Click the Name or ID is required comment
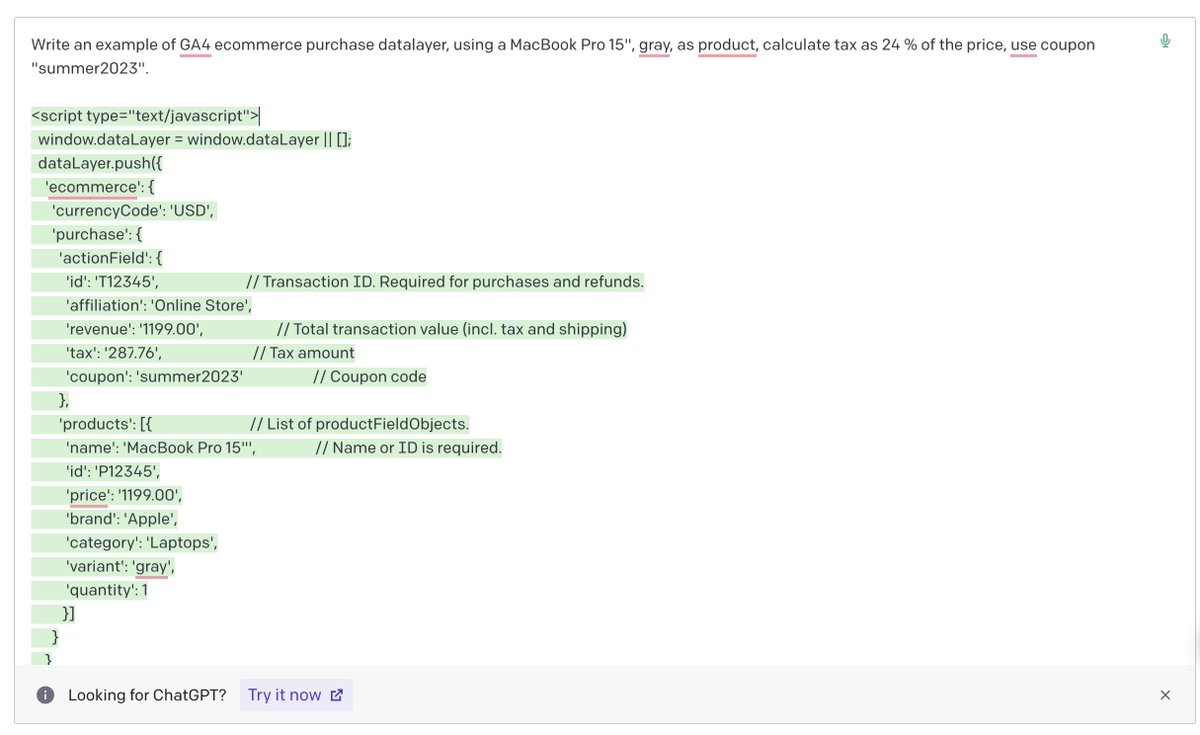Screen dimensions: 1200x735 (x=409, y=448)
